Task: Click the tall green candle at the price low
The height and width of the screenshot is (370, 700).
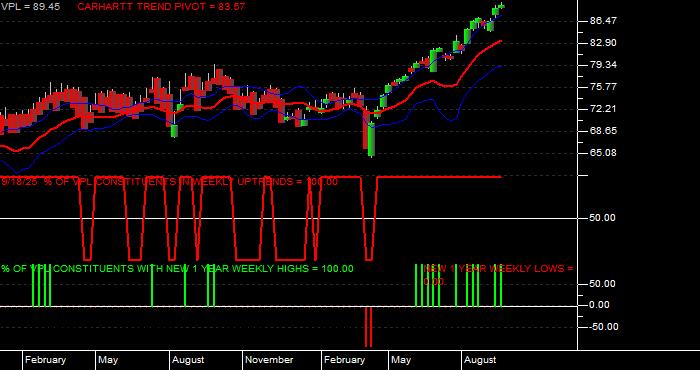Action: [x=371, y=139]
